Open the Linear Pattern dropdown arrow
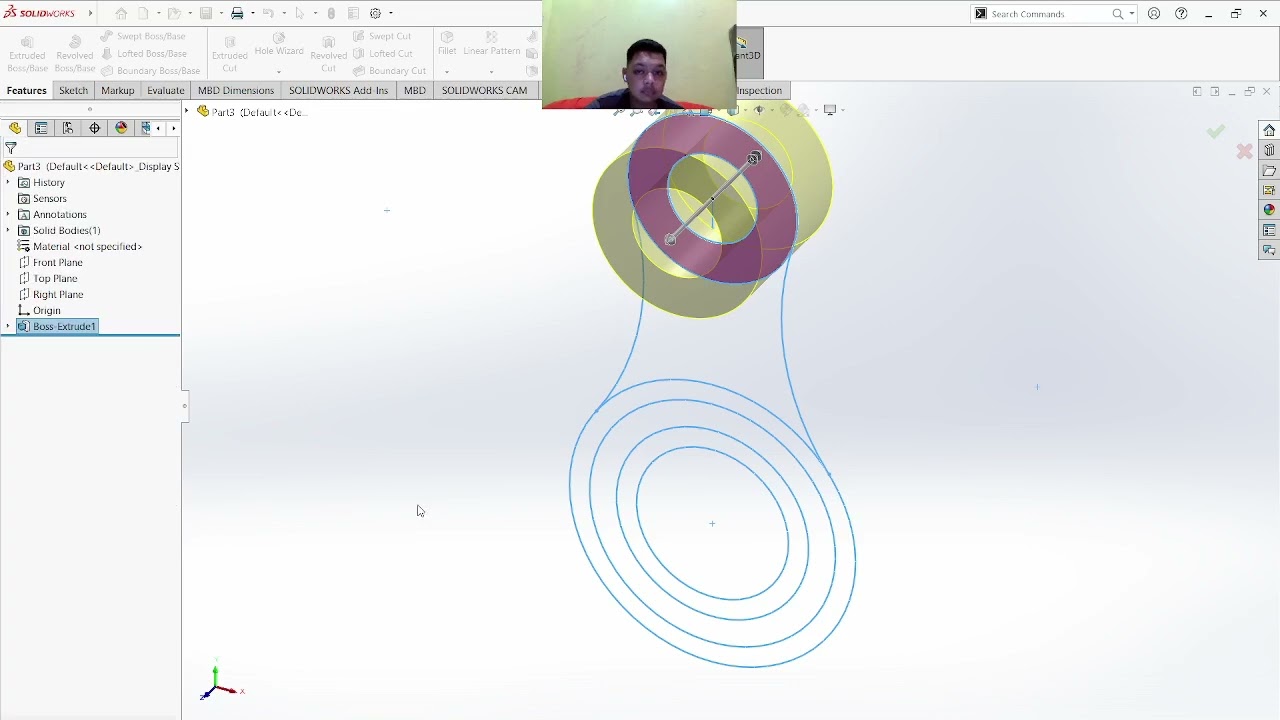1280x720 pixels. pyautogui.click(x=491, y=71)
